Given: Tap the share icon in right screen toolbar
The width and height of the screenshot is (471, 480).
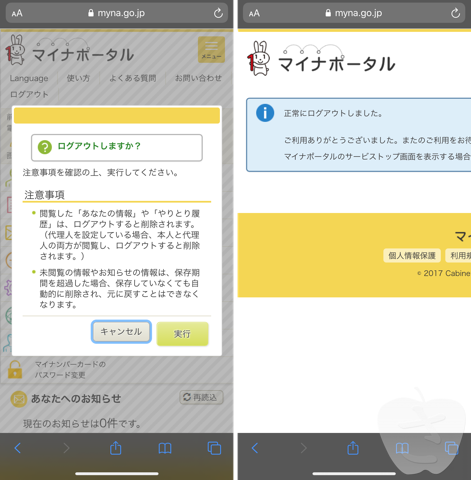Looking at the screenshot, I should click(353, 448).
